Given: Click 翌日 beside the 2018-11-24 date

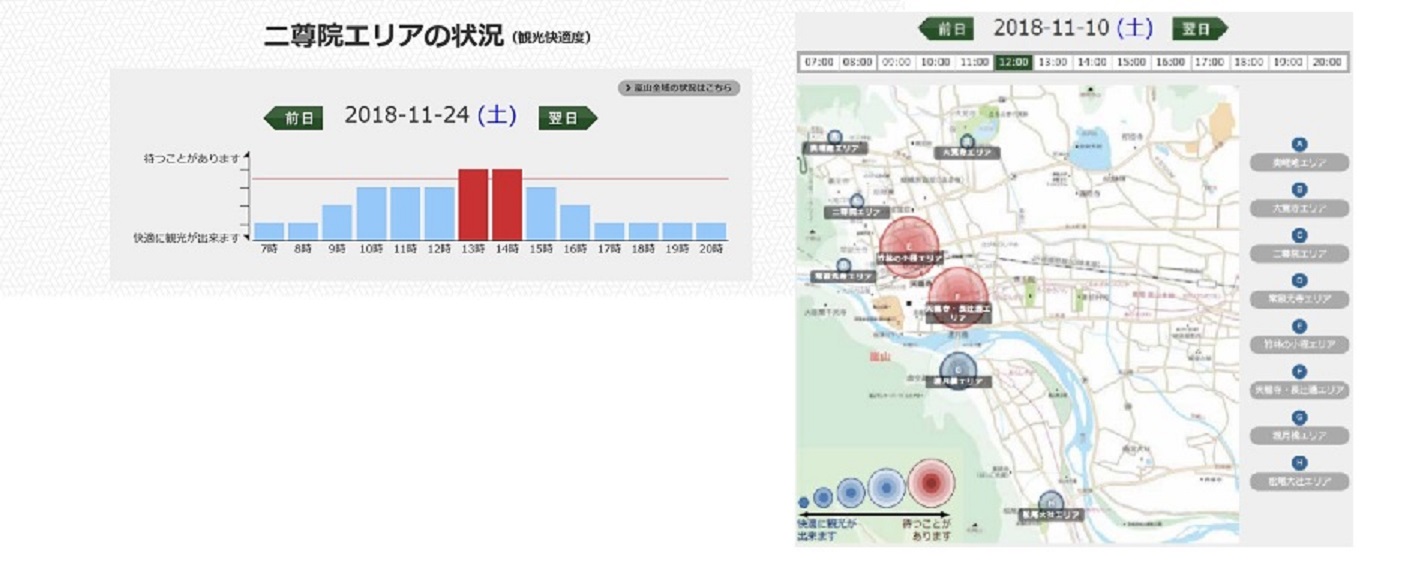Looking at the screenshot, I should 567,118.
